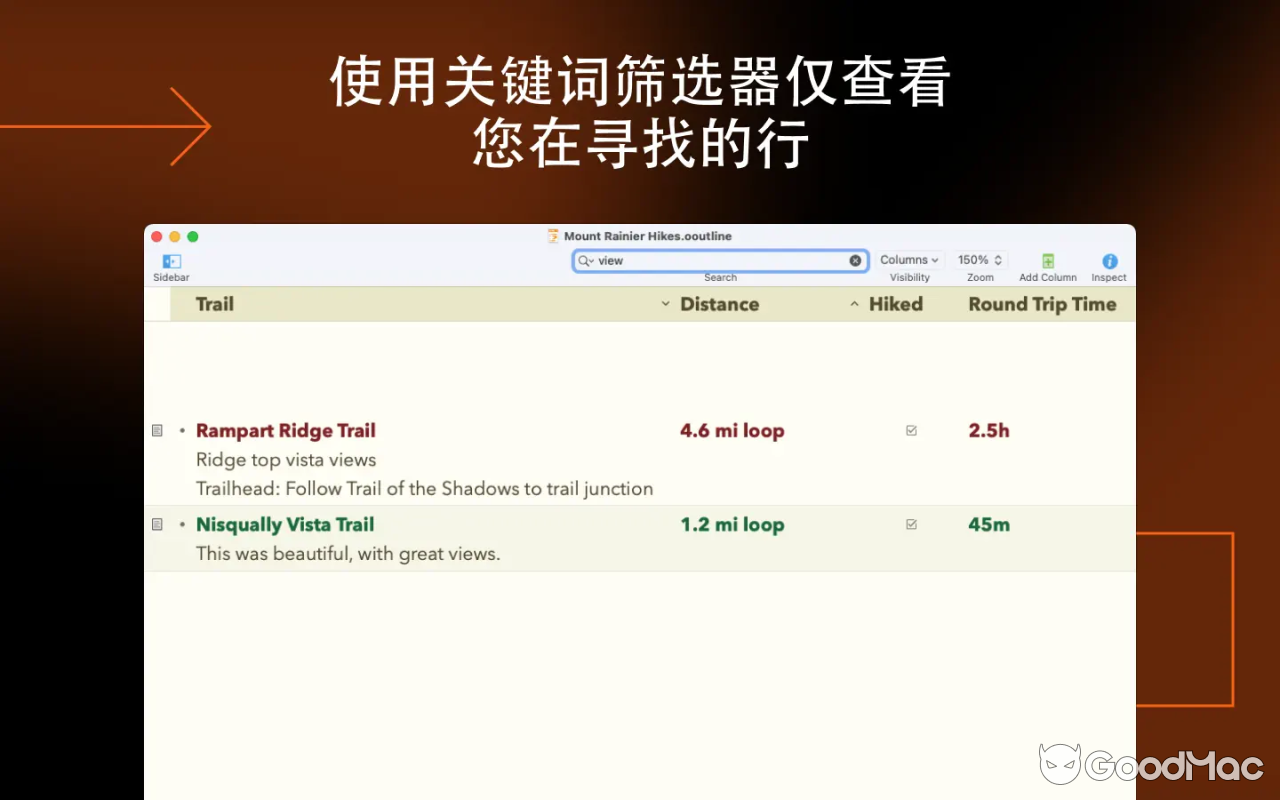Open the Columns visibility dropdown

point(909,260)
